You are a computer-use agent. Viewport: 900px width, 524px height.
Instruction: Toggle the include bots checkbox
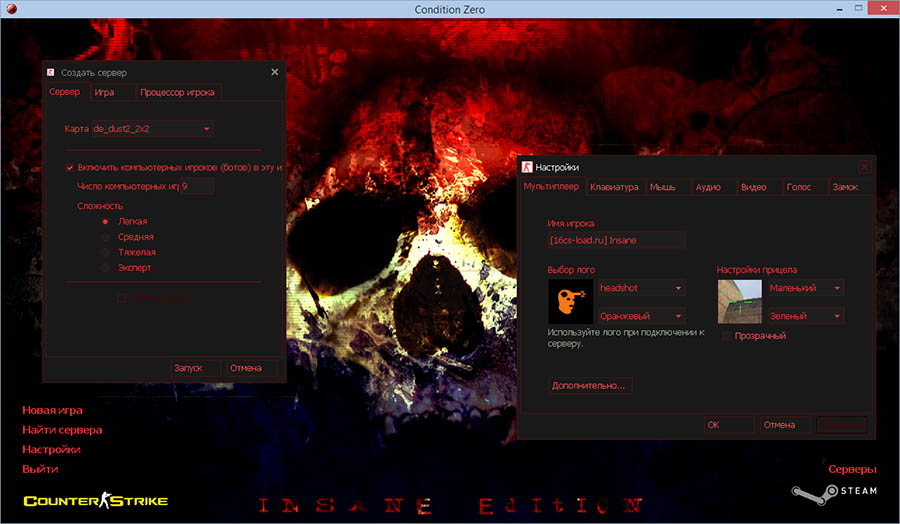pos(69,168)
